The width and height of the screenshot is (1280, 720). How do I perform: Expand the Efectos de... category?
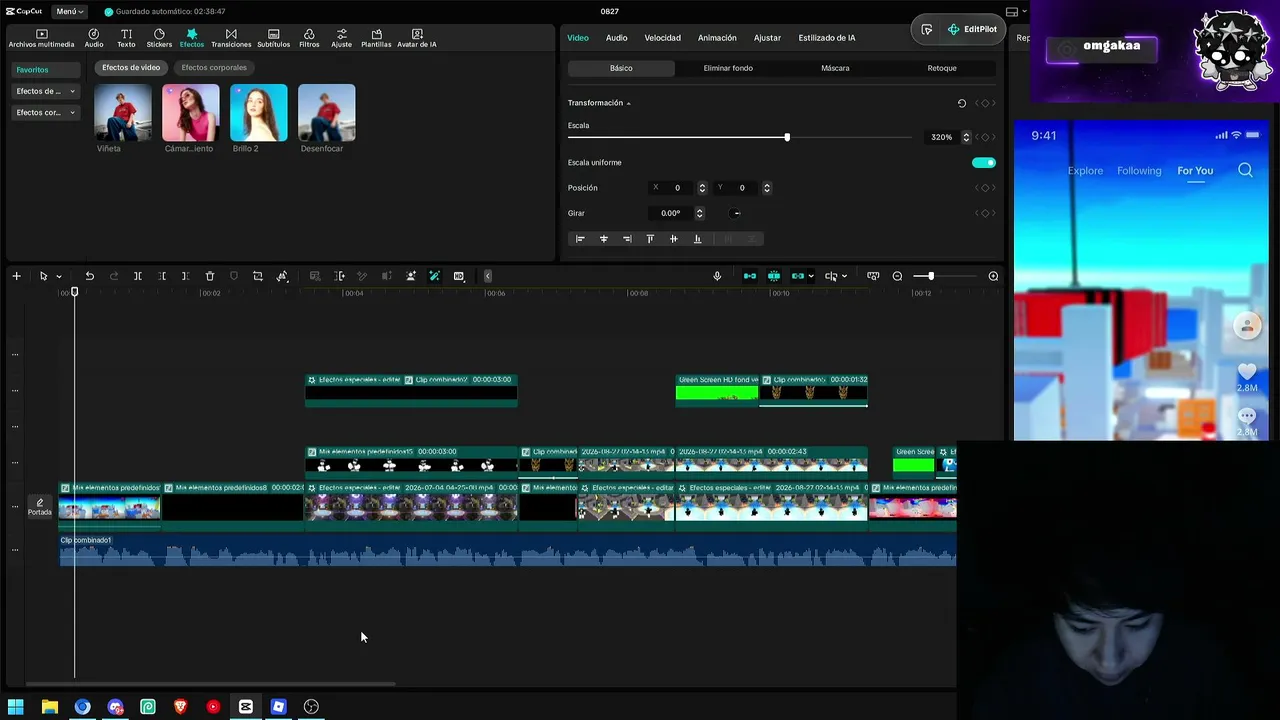[46, 91]
